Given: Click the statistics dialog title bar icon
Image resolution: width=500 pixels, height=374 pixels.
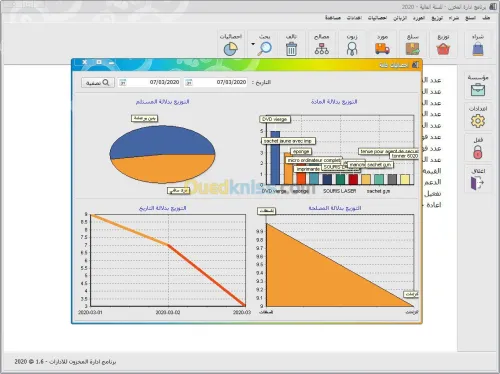Looking at the screenshot, I should [415, 65].
